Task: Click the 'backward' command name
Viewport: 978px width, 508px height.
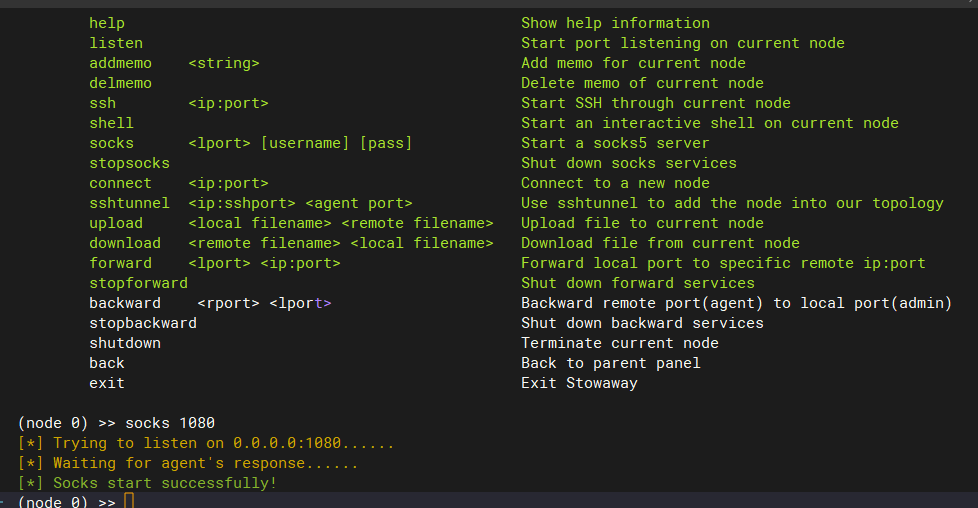Action: [x=125, y=303]
